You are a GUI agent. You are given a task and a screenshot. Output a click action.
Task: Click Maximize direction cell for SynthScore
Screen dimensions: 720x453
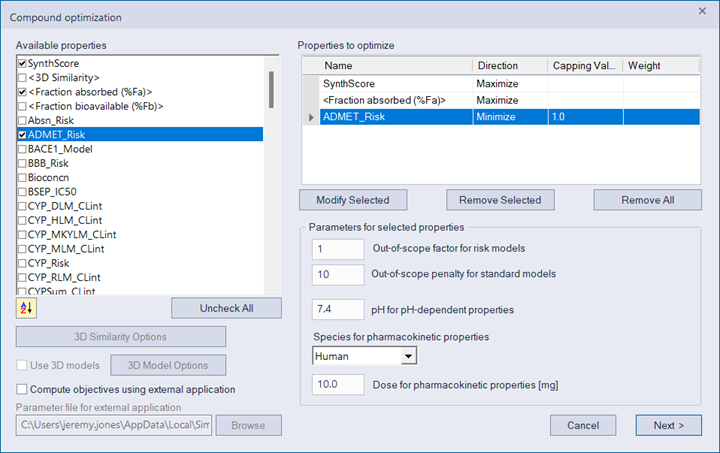click(510, 84)
